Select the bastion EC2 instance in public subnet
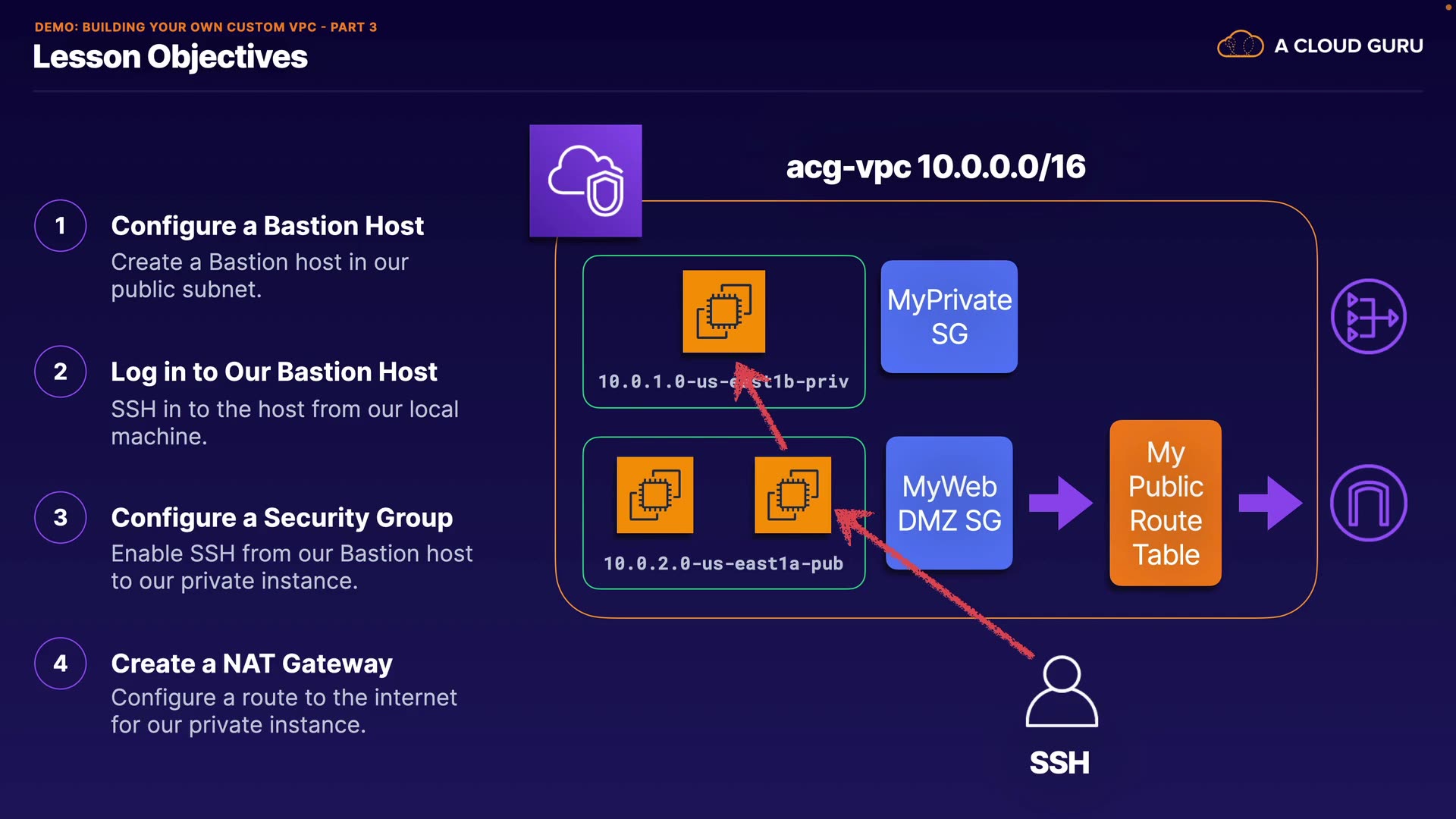This screenshot has width=1456, height=819. point(792,494)
